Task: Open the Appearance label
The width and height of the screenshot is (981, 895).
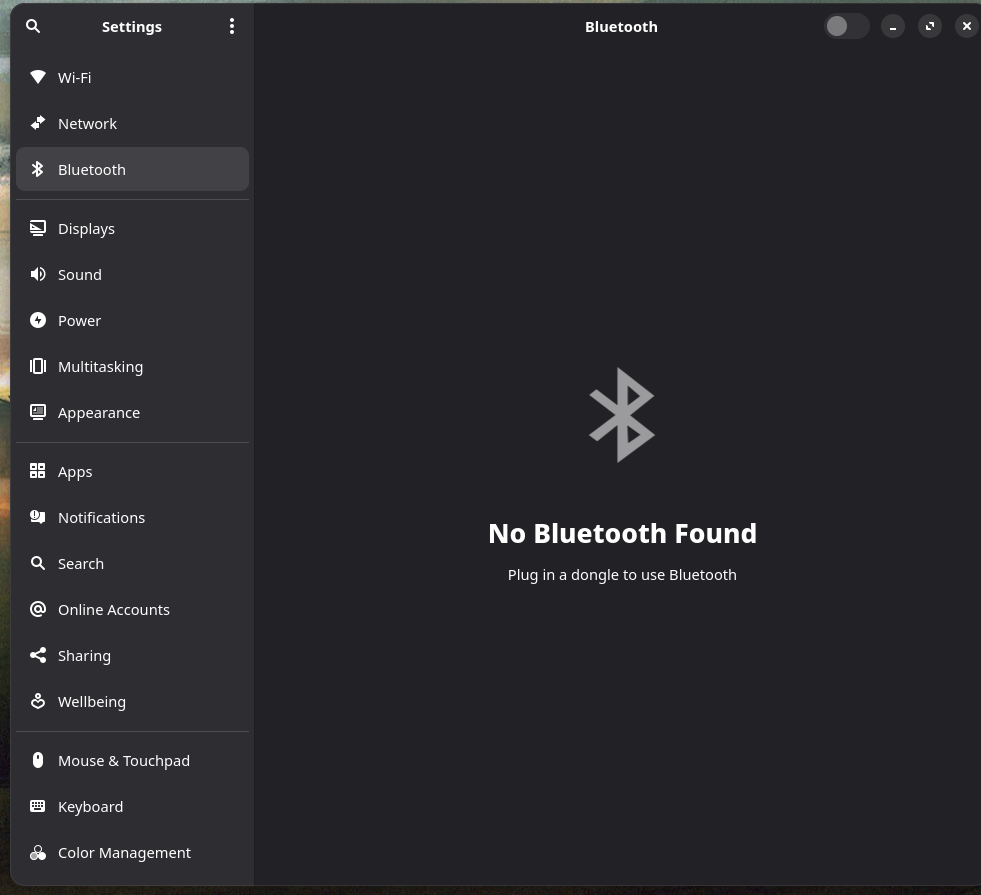Action: (x=99, y=413)
